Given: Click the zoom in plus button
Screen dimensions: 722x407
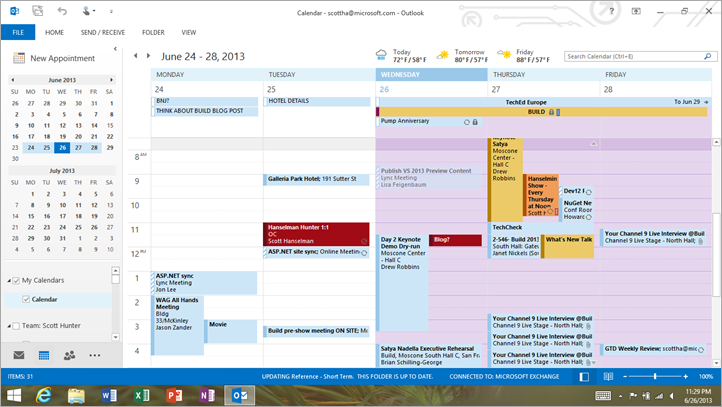Looking at the screenshot, I should point(686,377).
